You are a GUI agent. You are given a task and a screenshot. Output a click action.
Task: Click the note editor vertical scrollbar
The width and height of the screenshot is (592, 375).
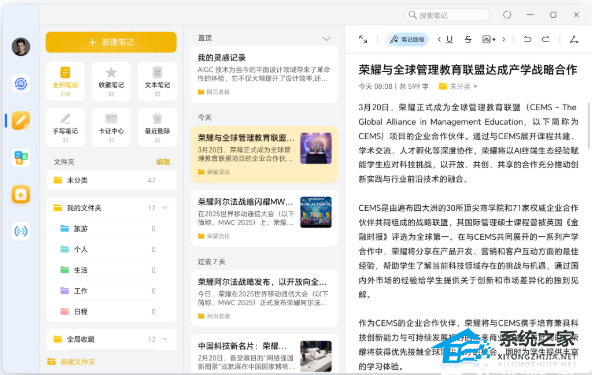click(589, 125)
